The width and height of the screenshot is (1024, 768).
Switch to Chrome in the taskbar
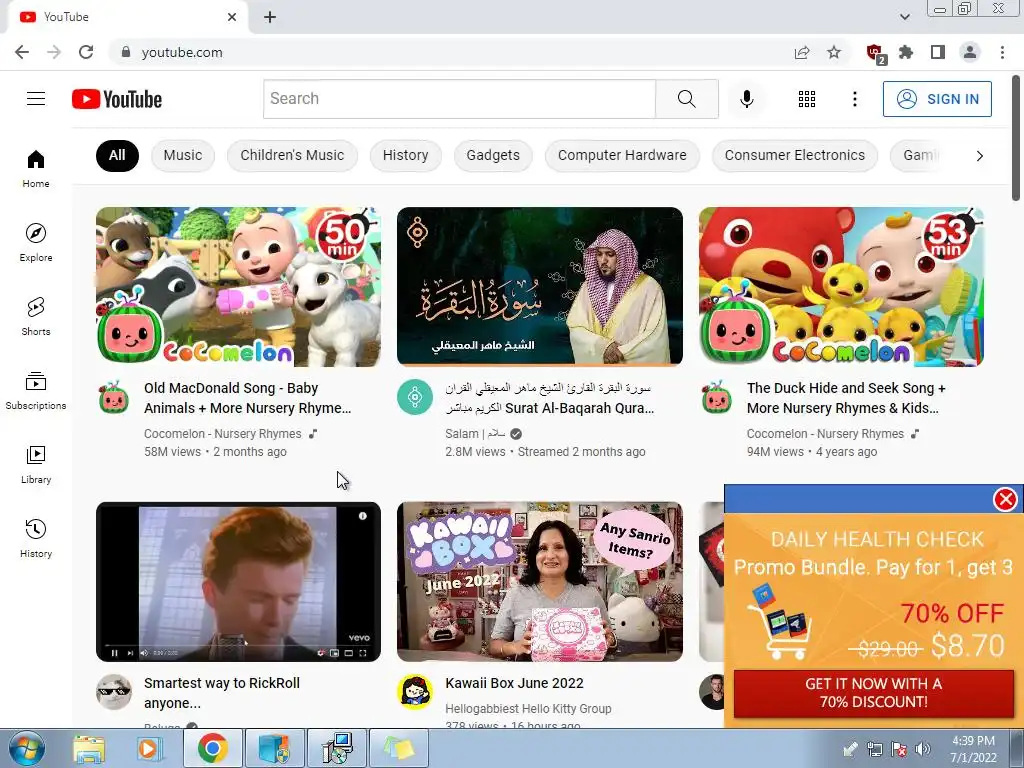coord(212,748)
